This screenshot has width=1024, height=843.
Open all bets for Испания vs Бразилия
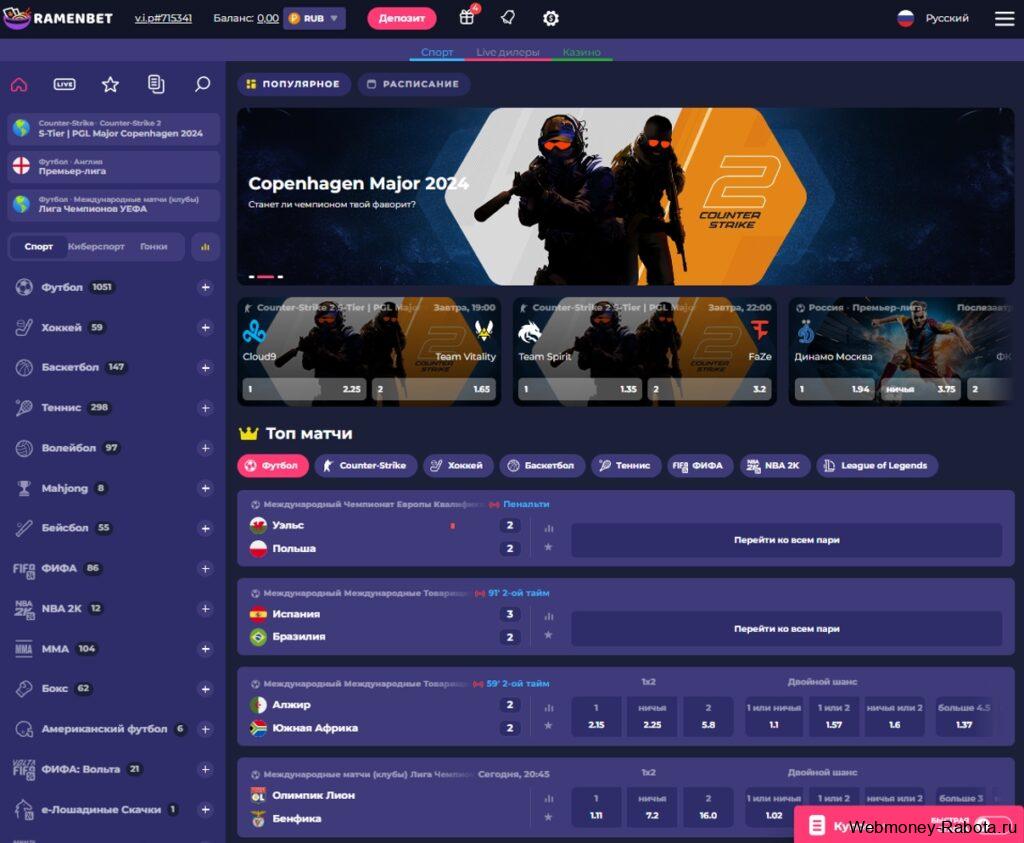pyautogui.click(x=786, y=629)
